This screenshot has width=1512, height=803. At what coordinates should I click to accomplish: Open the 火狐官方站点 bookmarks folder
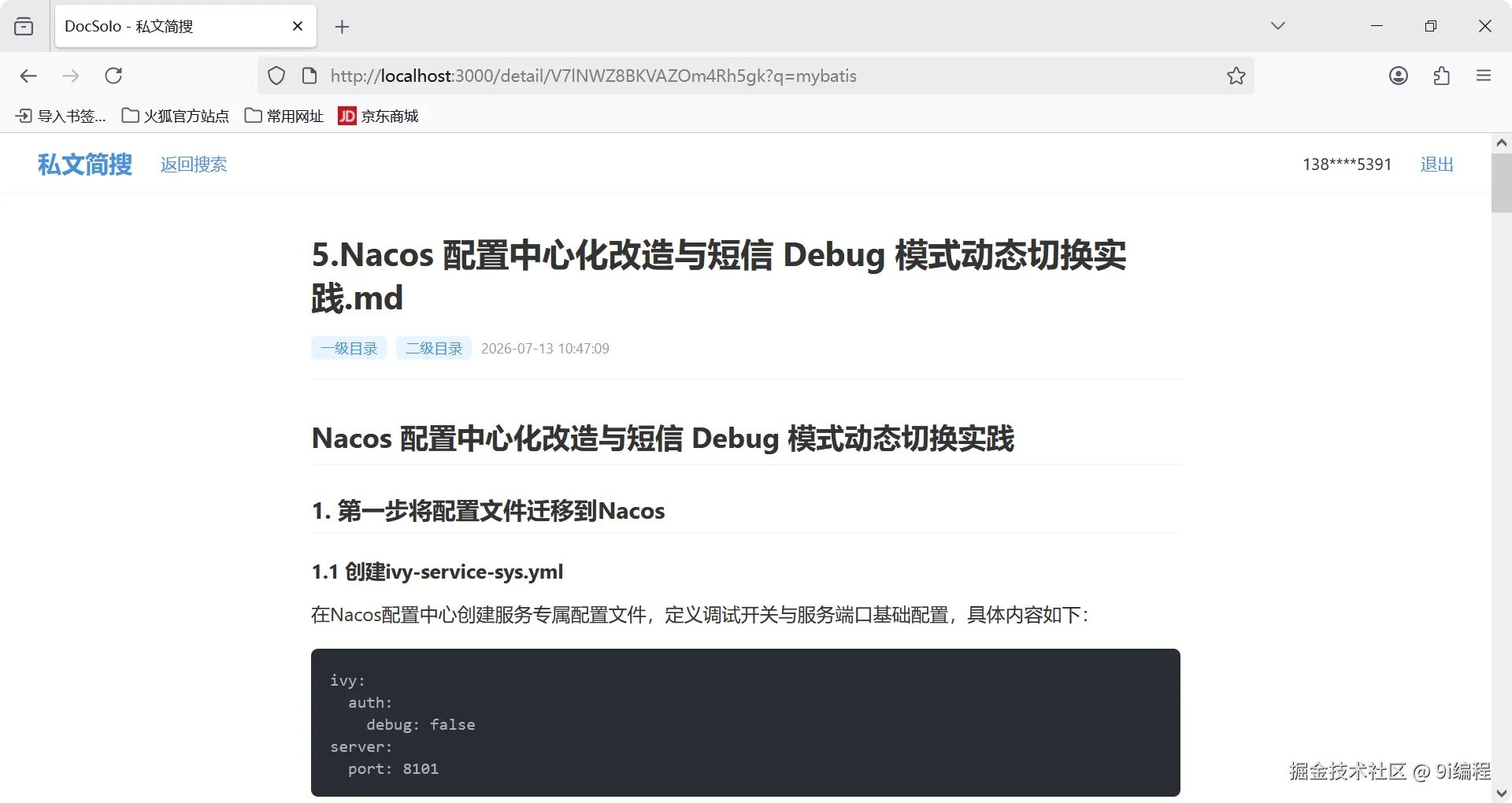(175, 117)
